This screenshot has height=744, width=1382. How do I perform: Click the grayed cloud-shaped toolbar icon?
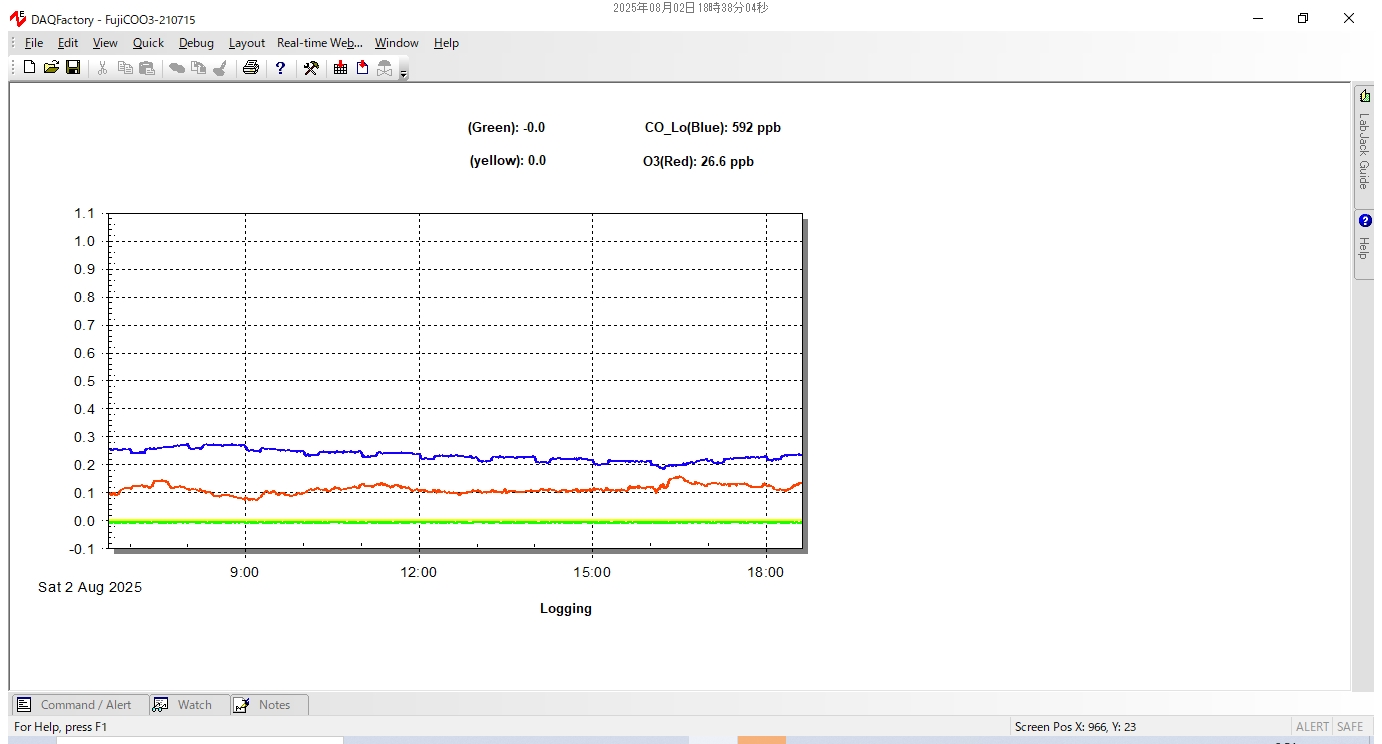point(176,67)
